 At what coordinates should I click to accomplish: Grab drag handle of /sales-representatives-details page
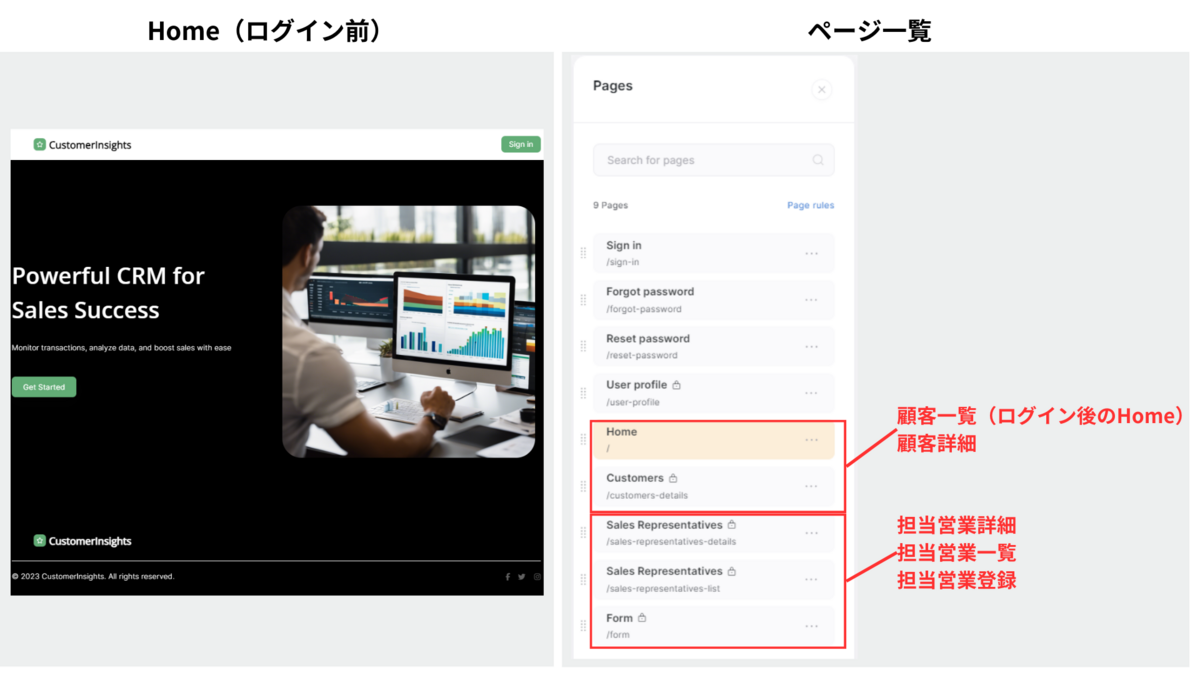pyautogui.click(x=583, y=533)
